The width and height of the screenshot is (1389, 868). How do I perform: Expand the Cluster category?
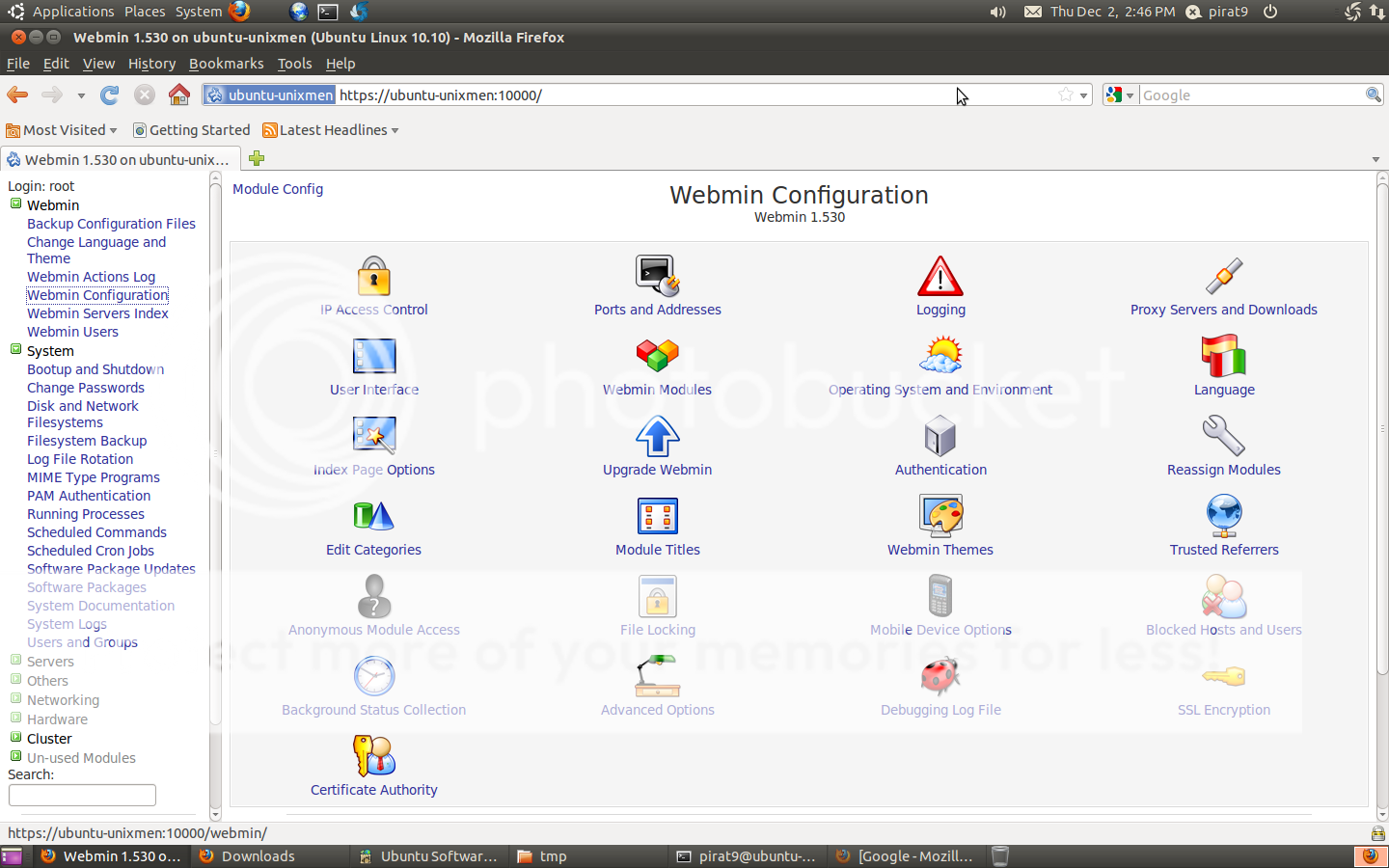[15, 738]
